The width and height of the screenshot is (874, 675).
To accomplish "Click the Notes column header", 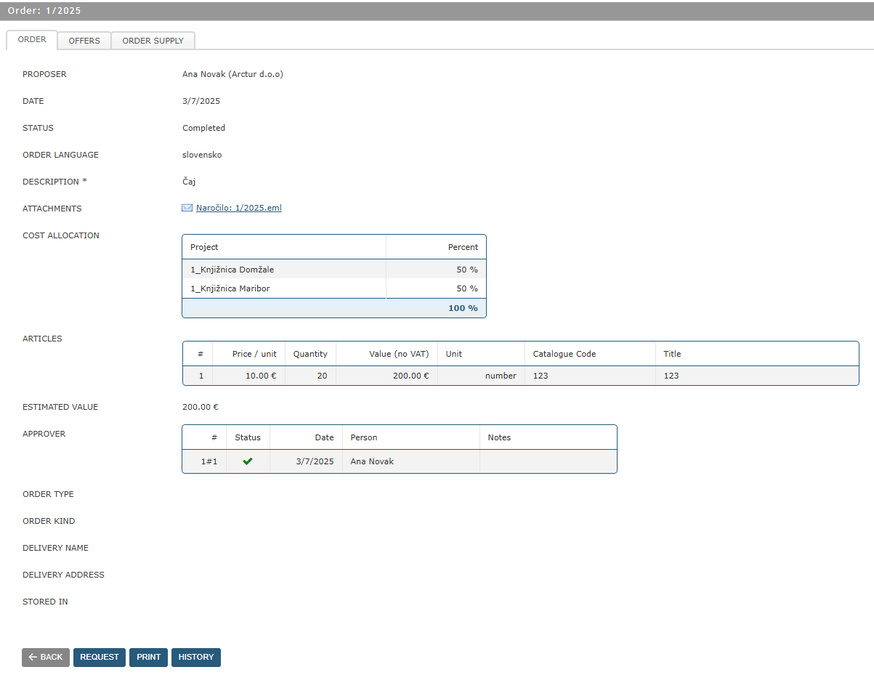I will (499, 437).
